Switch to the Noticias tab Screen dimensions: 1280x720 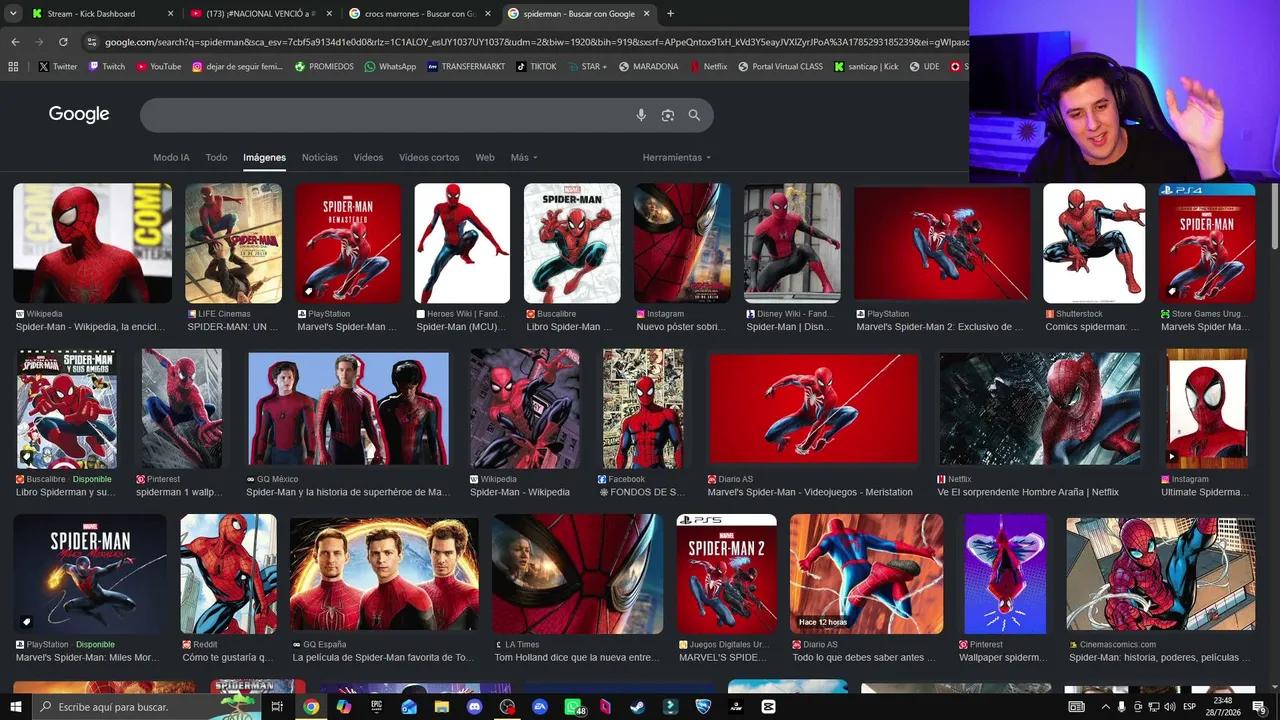[x=320, y=157]
